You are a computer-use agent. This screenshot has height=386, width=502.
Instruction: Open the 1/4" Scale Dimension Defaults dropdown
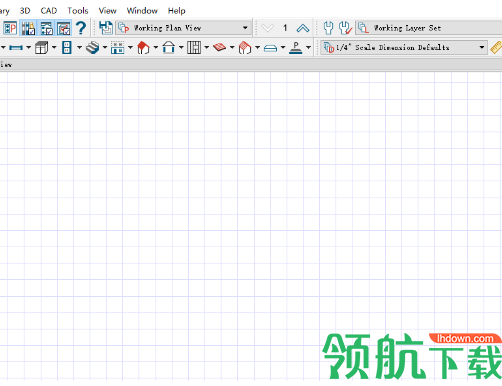(404, 48)
